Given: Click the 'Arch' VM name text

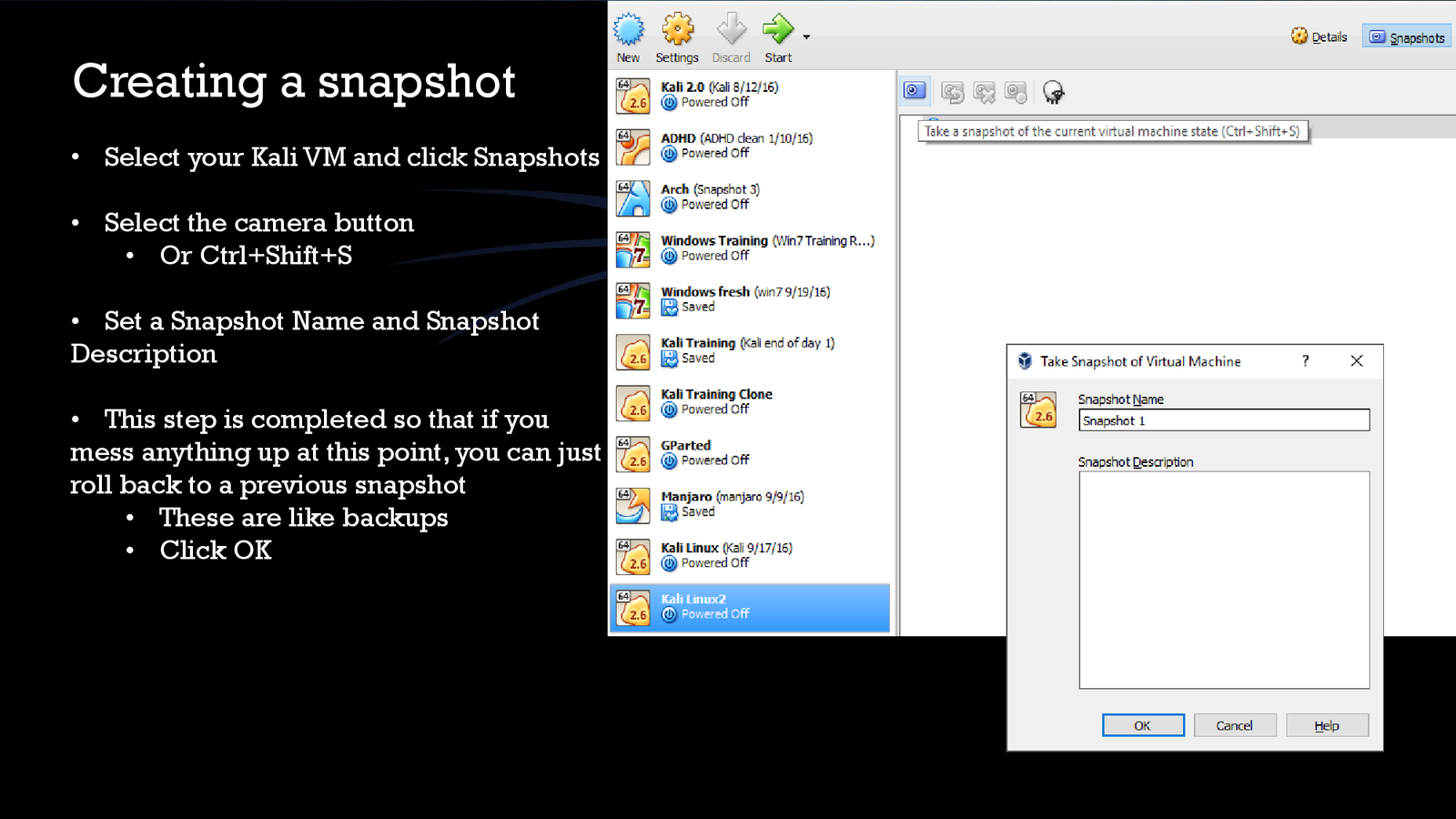Looking at the screenshot, I should 675,189.
